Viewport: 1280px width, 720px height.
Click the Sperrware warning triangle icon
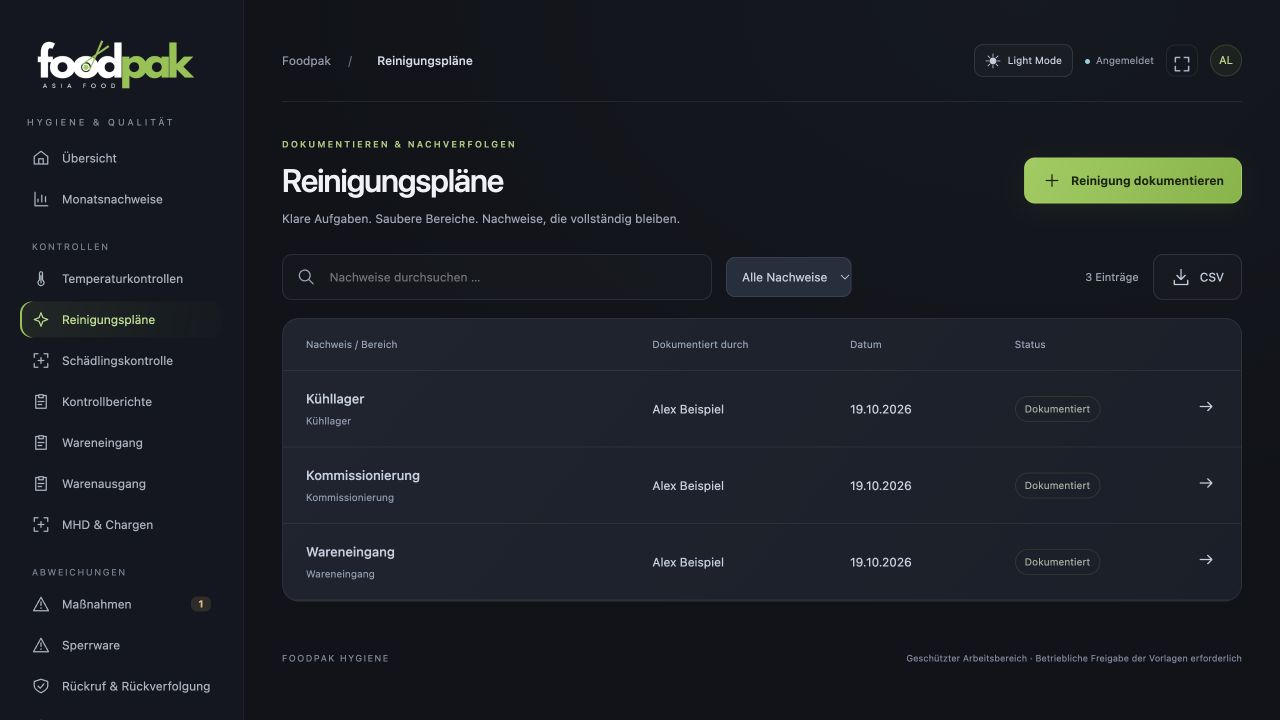coord(41,646)
